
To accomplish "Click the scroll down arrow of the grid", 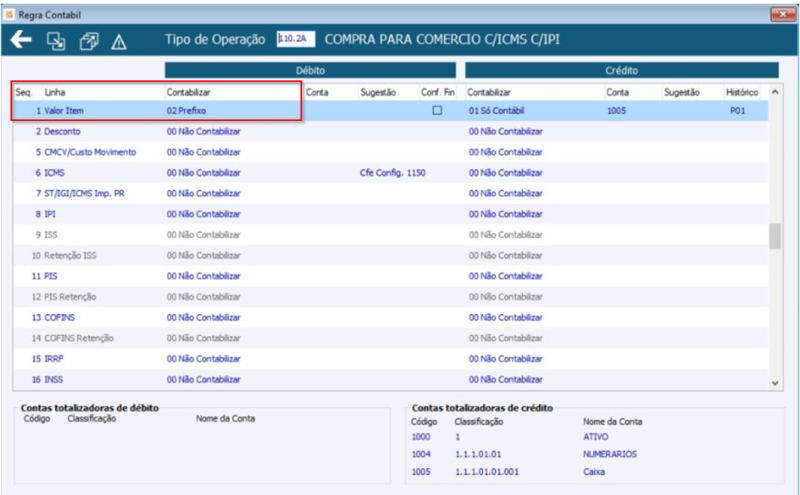I will tap(775, 383).
